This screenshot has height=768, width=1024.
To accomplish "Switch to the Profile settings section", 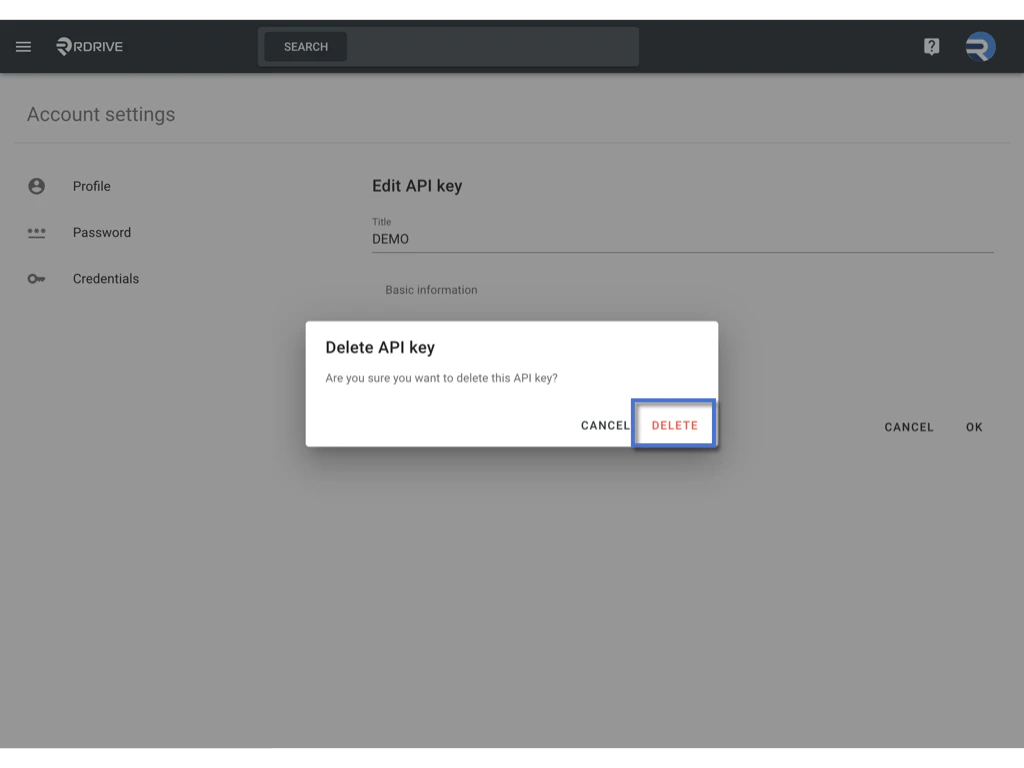I will pyautogui.click(x=91, y=186).
